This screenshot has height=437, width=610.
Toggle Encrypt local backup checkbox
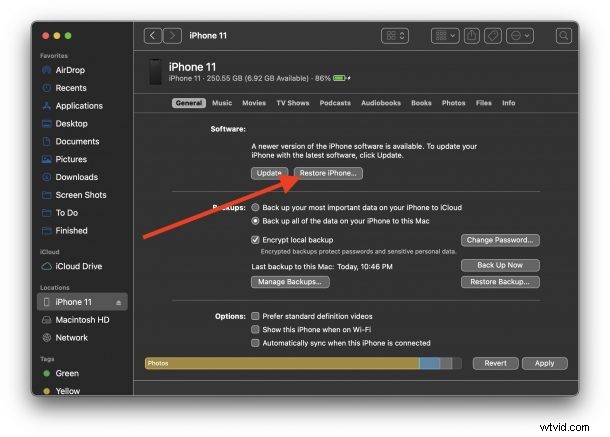point(255,240)
